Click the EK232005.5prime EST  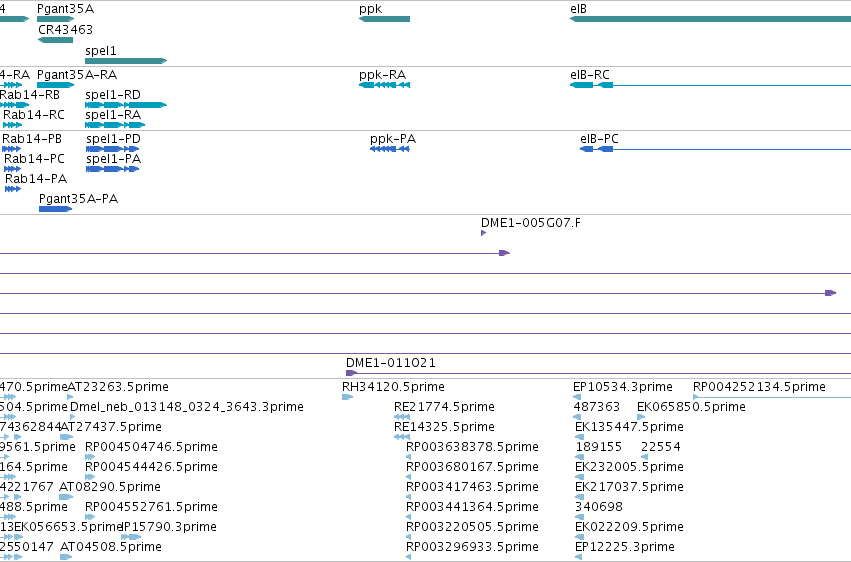[579, 477]
